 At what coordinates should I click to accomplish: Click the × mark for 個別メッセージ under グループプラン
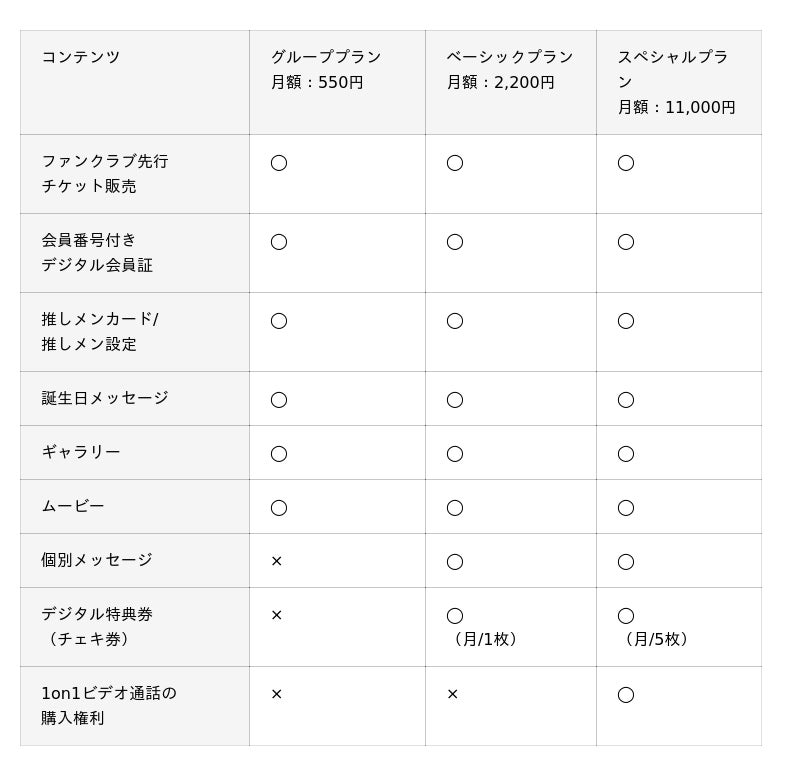click(x=277, y=561)
